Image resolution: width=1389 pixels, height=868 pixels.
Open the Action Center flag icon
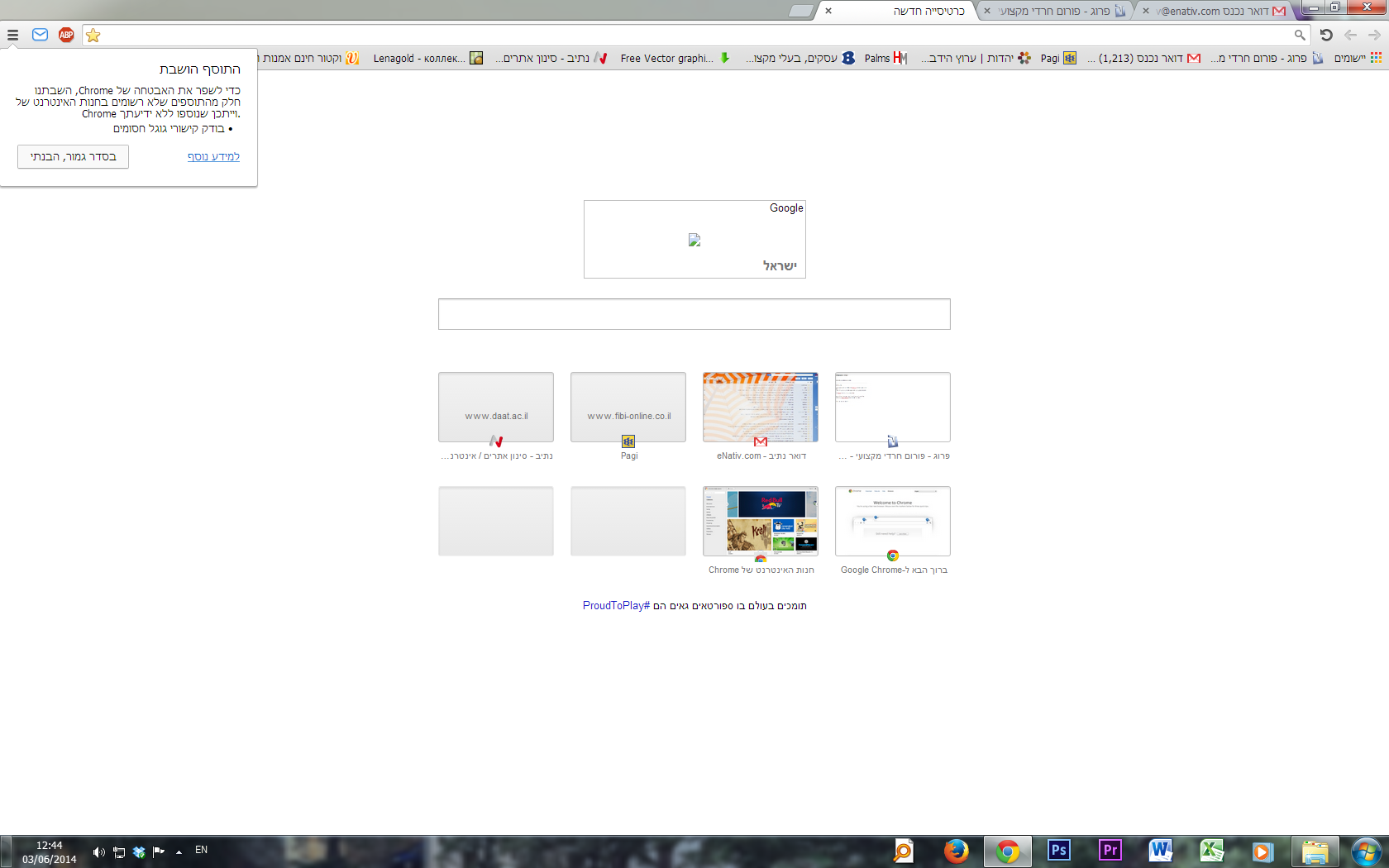click(x=159, y=851)
